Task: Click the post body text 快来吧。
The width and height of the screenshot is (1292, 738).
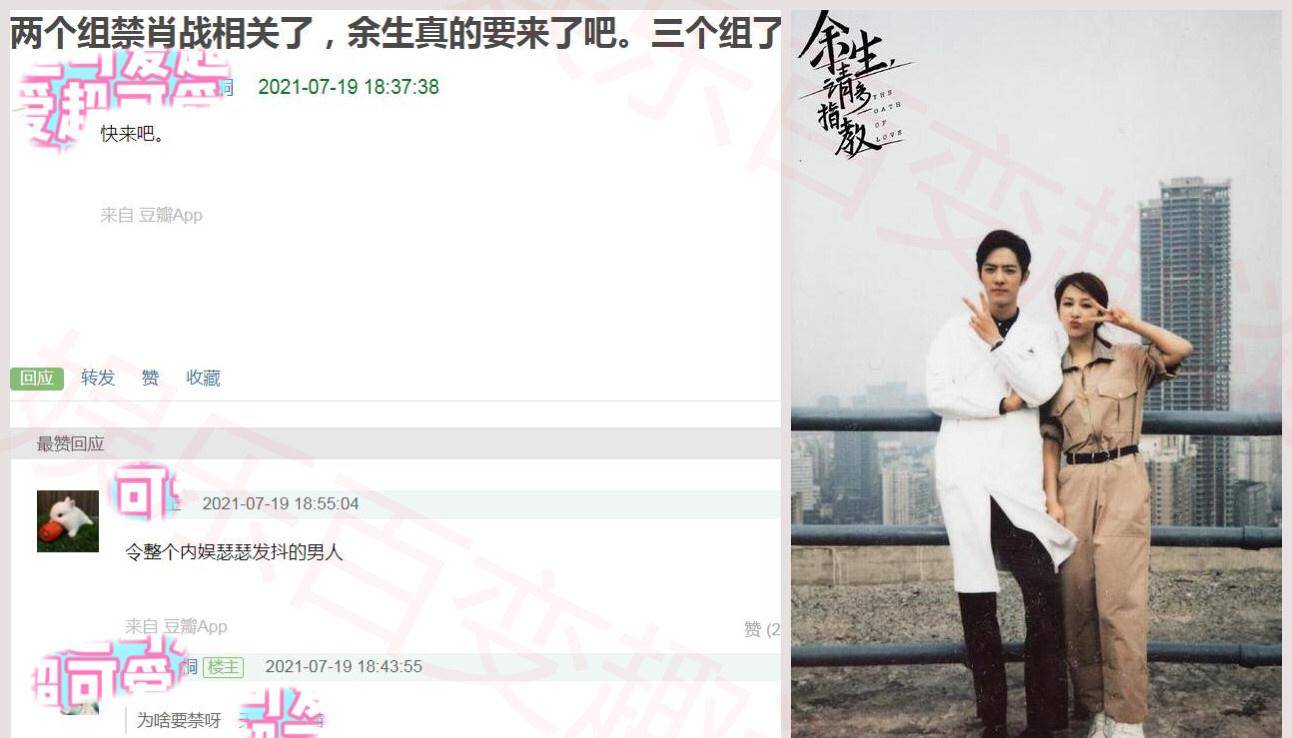Action: pyautogui.click(x=132, y=134)
